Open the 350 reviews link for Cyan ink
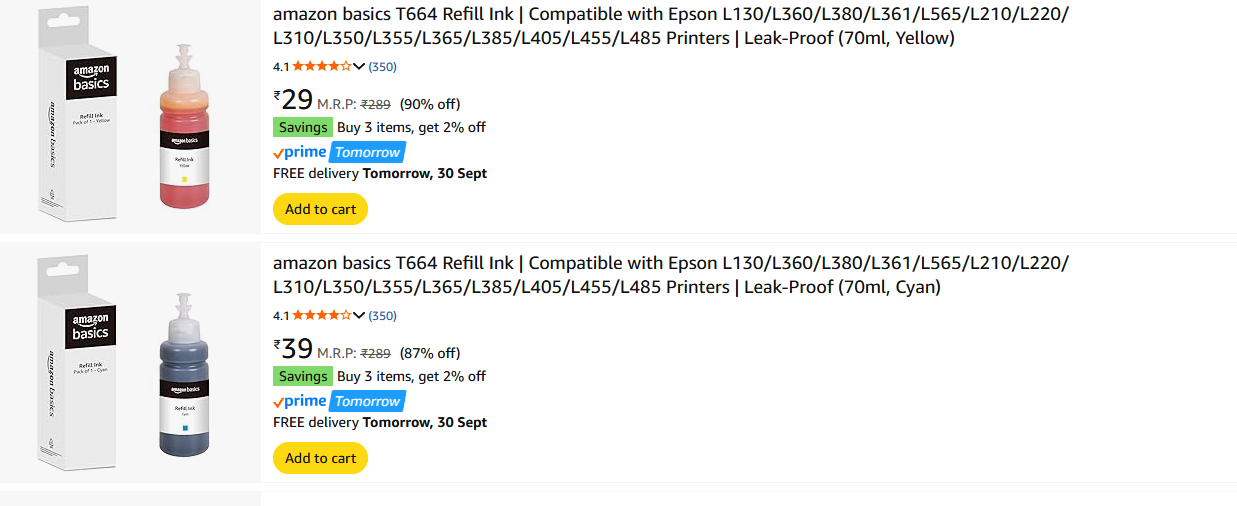 (x=383, y=316)
